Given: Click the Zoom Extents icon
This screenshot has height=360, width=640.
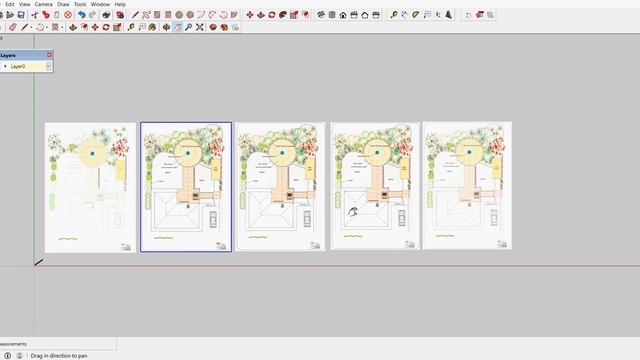Looking at the screenshot, I should 200,27.
